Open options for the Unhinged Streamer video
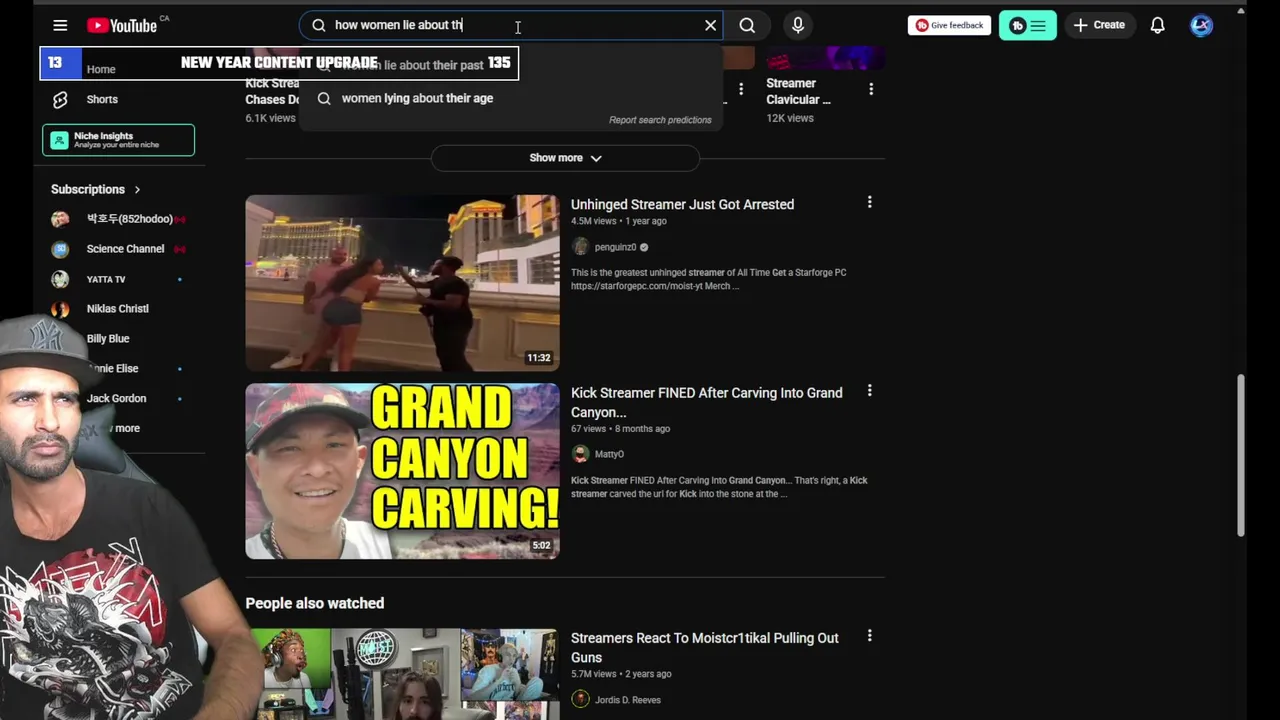The width and height of the screenshot is (1280, 720). (x=869, y=202)
